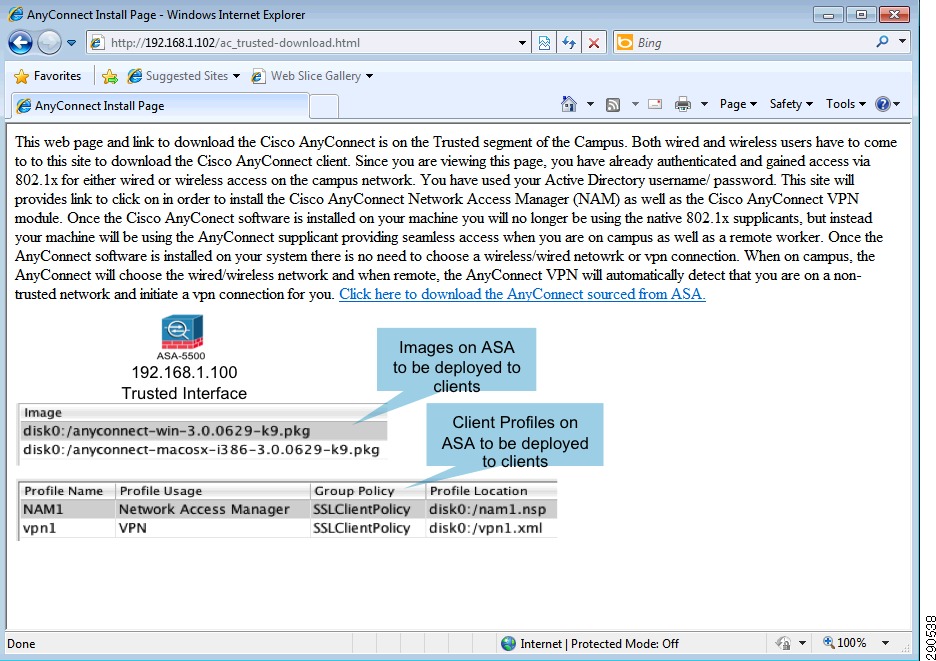
Task: Select anyconnect-win-3.0.0629-k9.pkg image row
Action: click(203, 431)
